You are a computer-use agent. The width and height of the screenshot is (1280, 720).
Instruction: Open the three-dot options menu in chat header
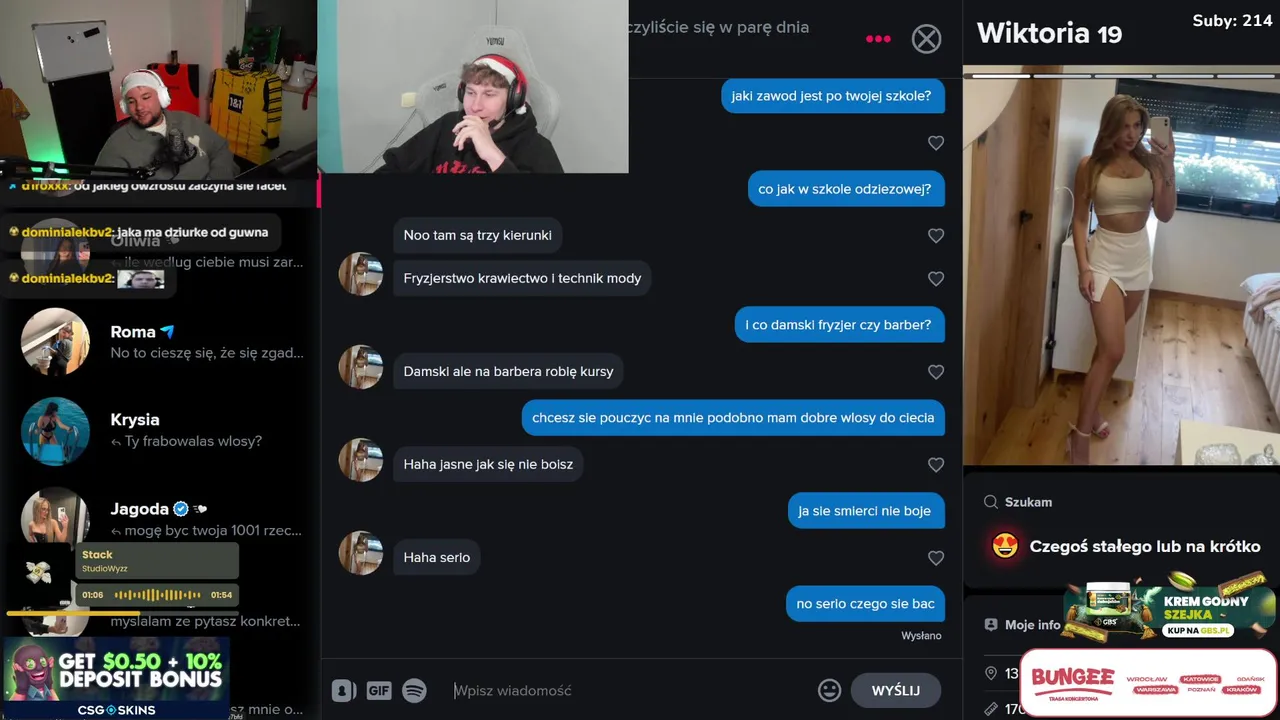[x=878, y=39]
